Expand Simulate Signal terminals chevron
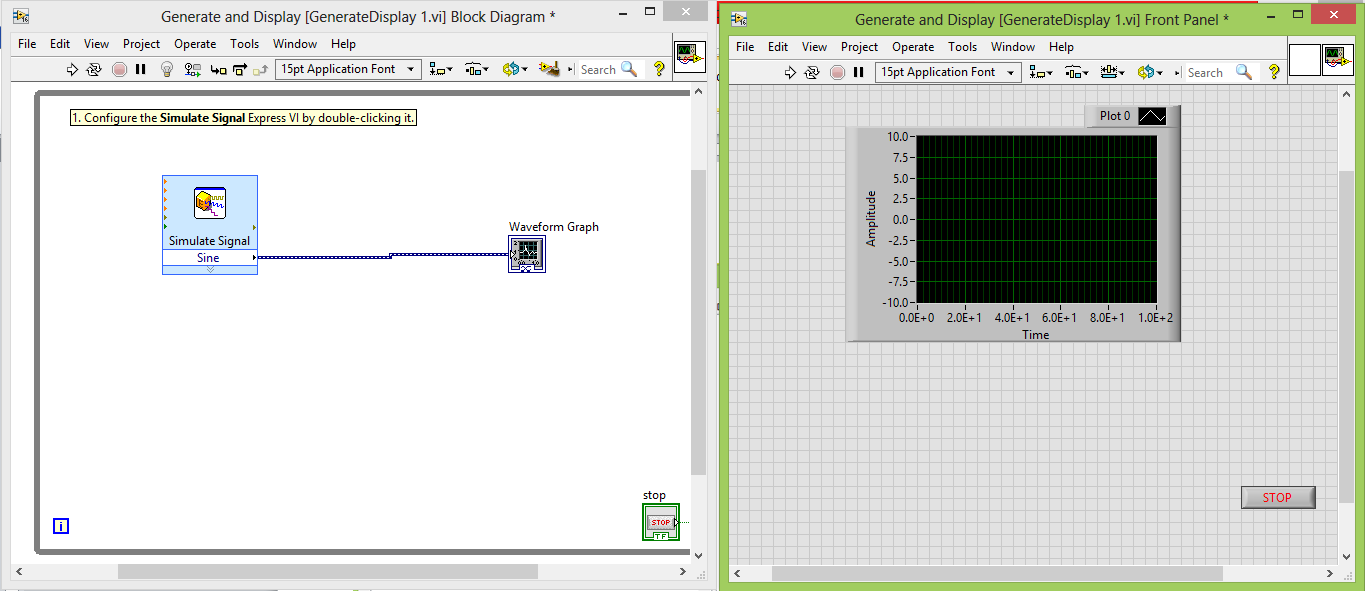Image resolution: width=1365 pixels, height=591 pixels. [210, 270]
